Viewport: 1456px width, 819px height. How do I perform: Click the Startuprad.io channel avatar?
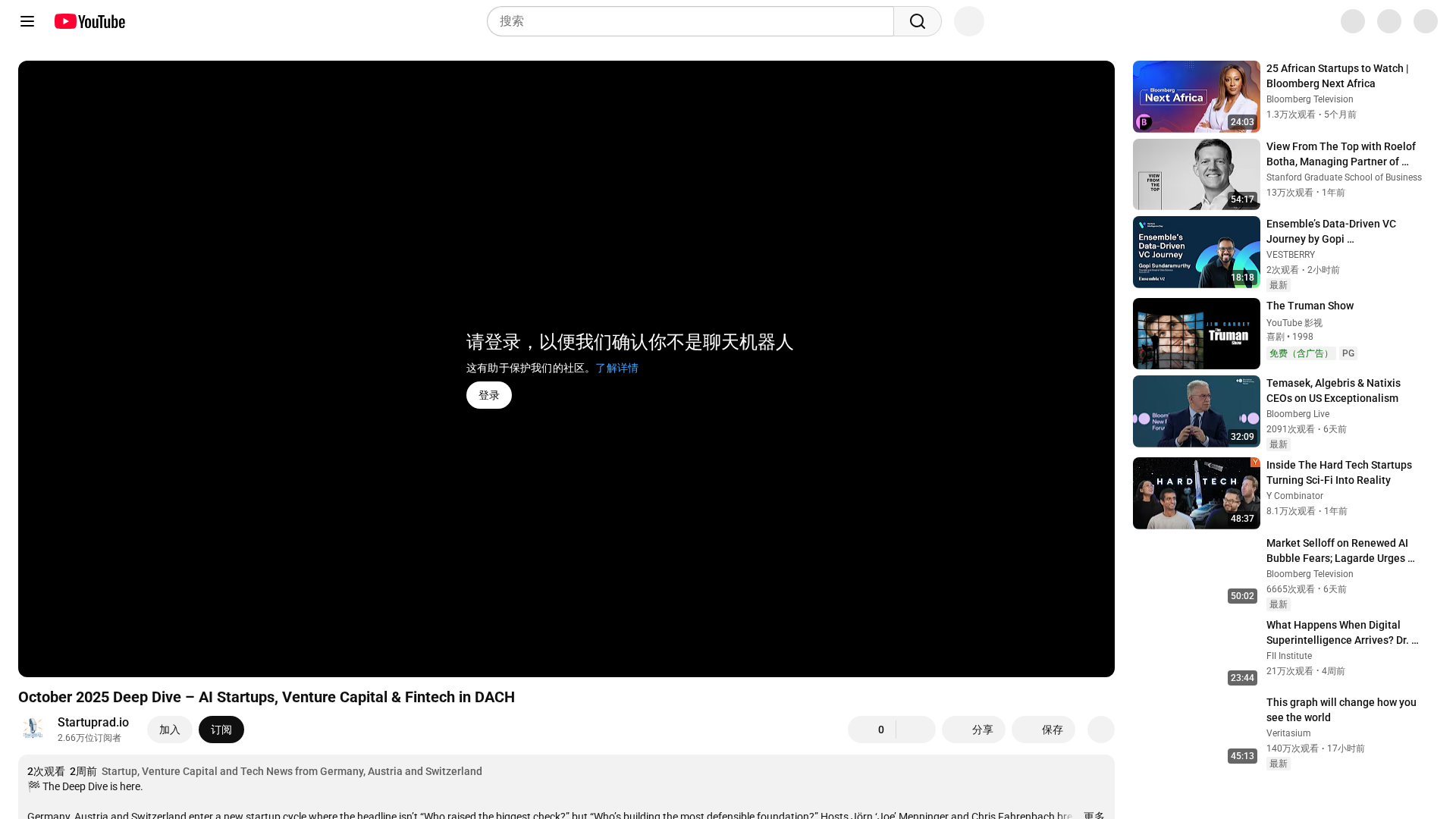click(33, 729)
